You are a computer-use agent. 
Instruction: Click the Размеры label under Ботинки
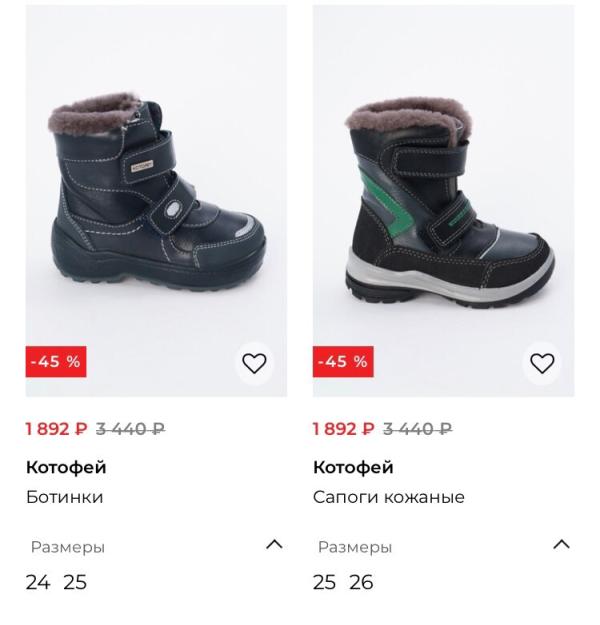coord(68,547)
